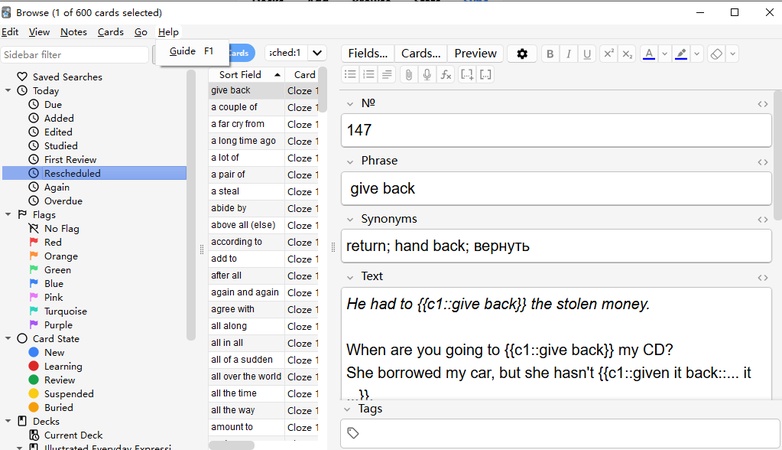Collapse the № field
Image resolution: width=782 pixels, height=450 pixels.
pos(350,104)
